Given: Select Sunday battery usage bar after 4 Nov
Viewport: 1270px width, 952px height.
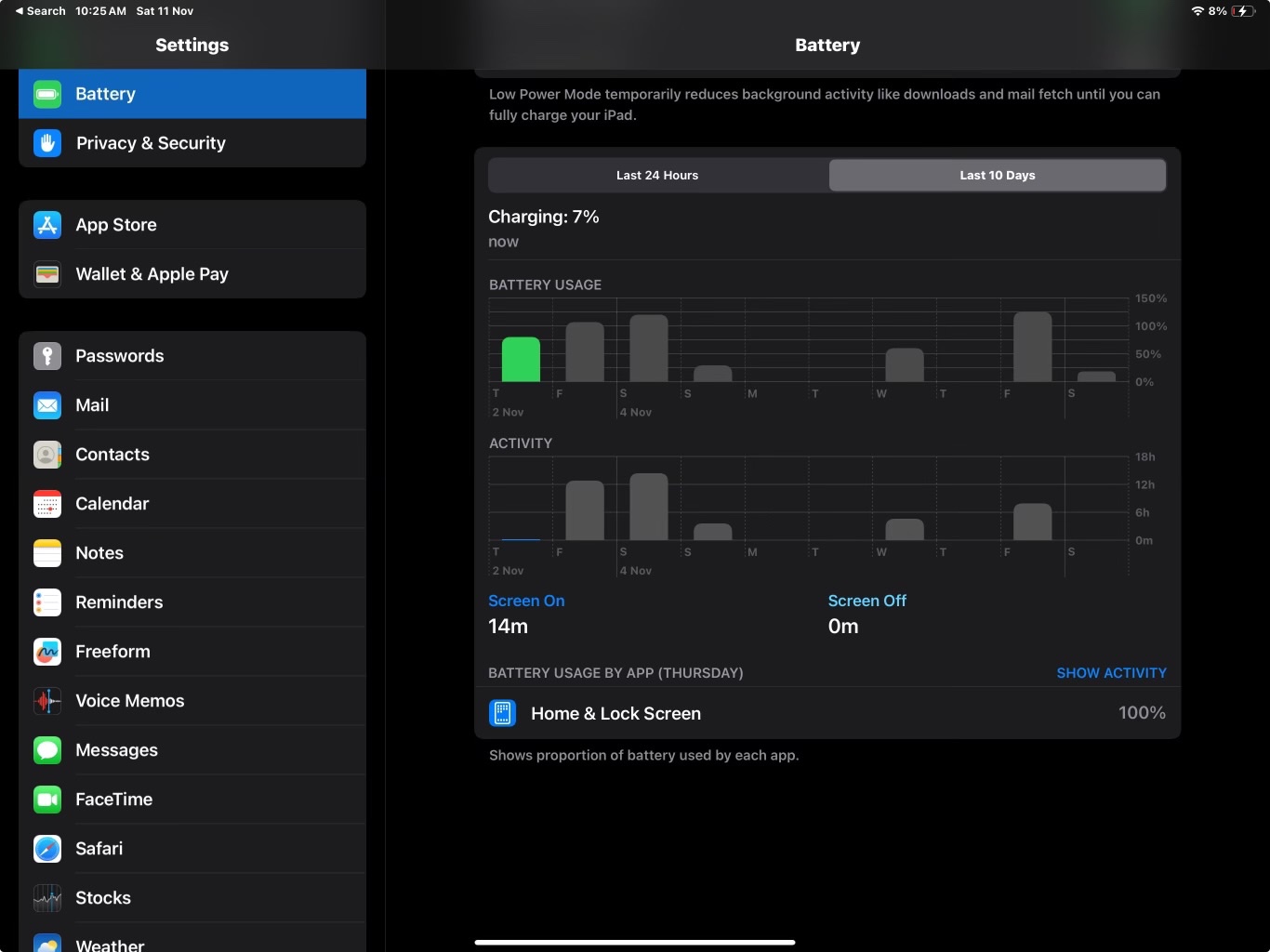Looking at the screenshot, I should [x=713, y=374].
